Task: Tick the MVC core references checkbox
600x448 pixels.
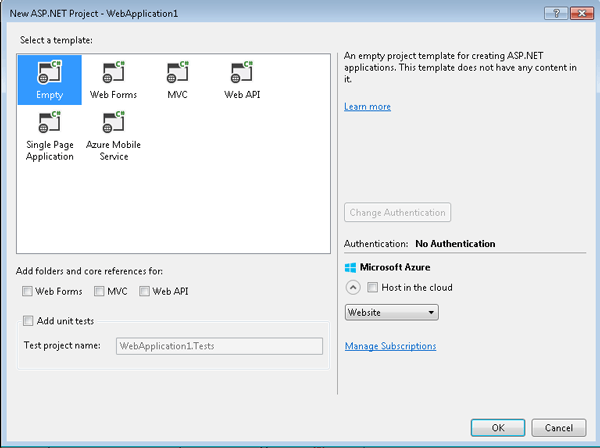Action: (x=99, y=292)
